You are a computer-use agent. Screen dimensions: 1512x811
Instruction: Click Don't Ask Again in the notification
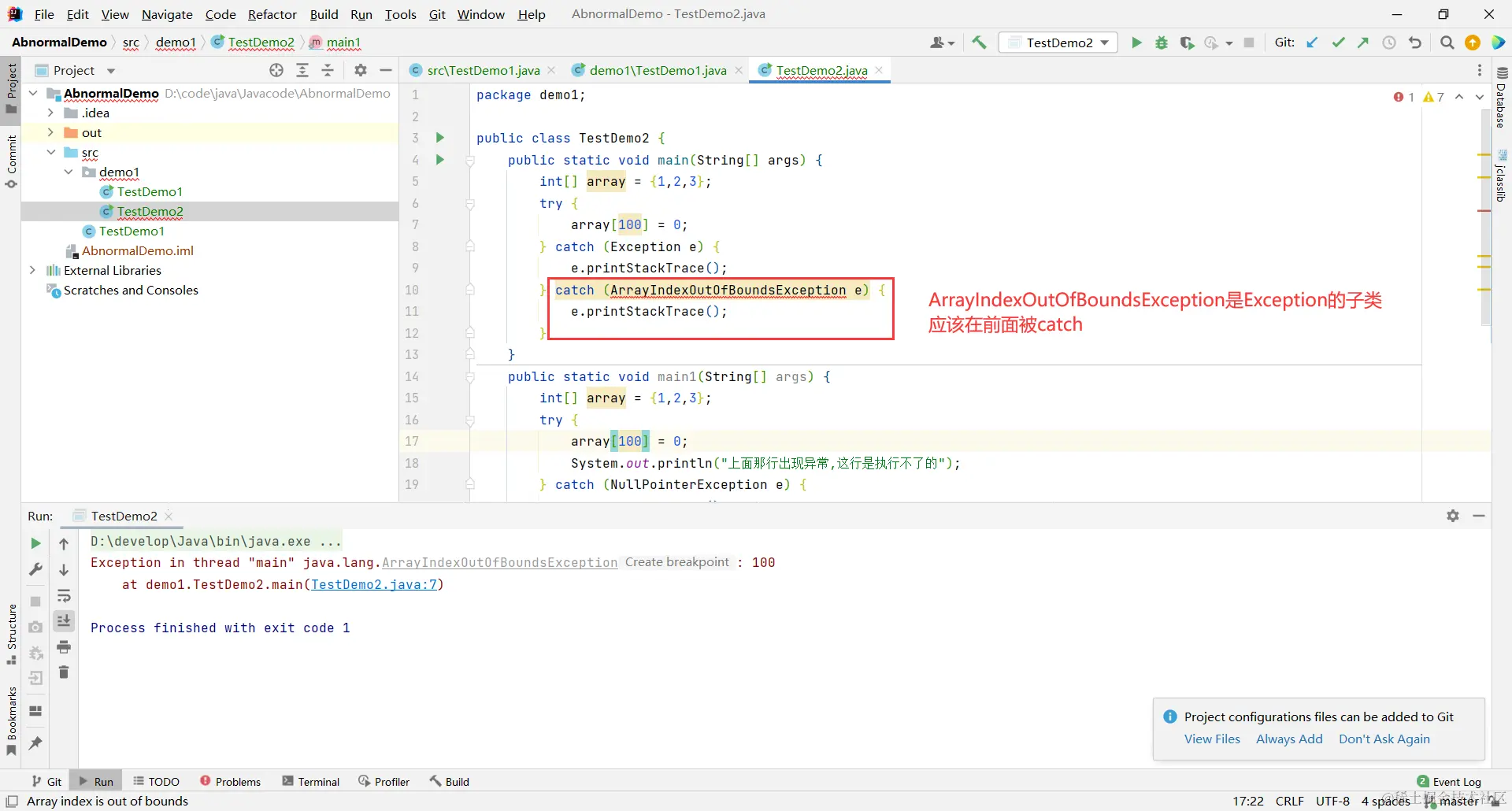coord(1384,739)
